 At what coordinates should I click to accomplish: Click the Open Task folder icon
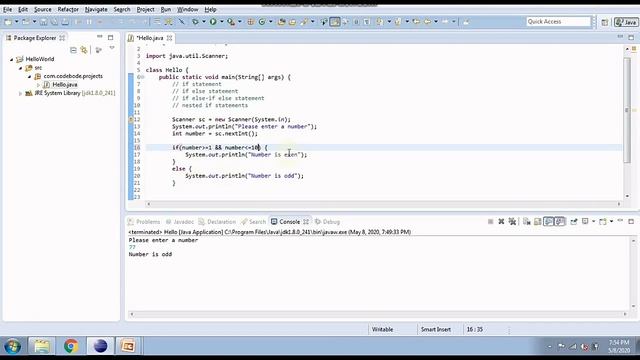pos(292,22)
